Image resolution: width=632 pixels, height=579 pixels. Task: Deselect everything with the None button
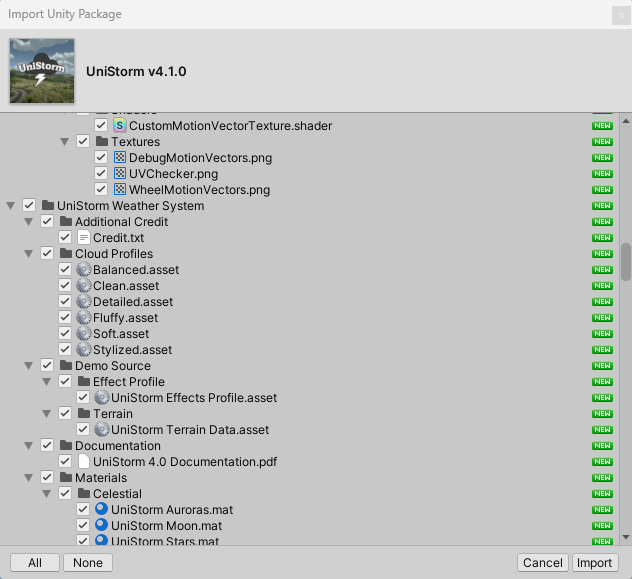pyautogui.click(x=88, y=562)
